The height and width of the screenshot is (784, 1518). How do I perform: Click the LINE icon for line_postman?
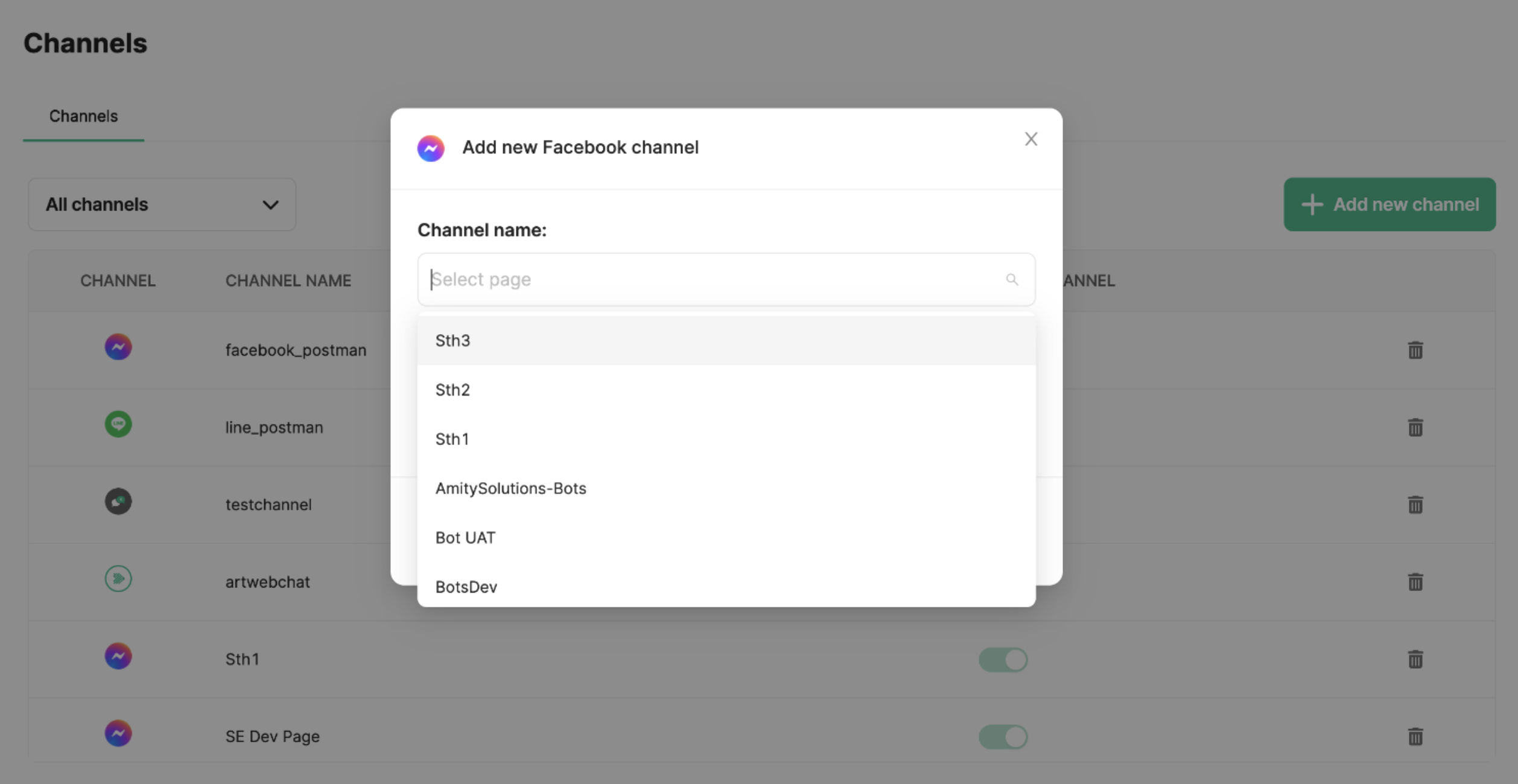point(118,425)
